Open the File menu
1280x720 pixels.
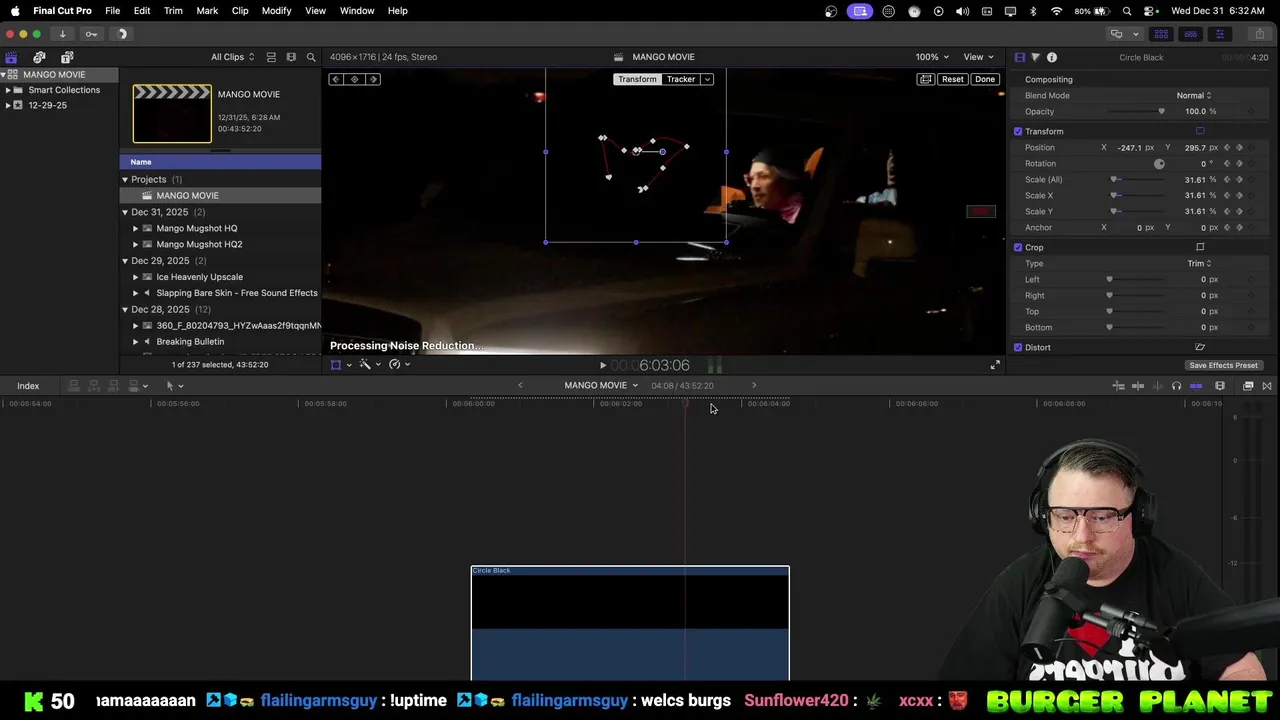pyautogui.click(x=113, y=10)
